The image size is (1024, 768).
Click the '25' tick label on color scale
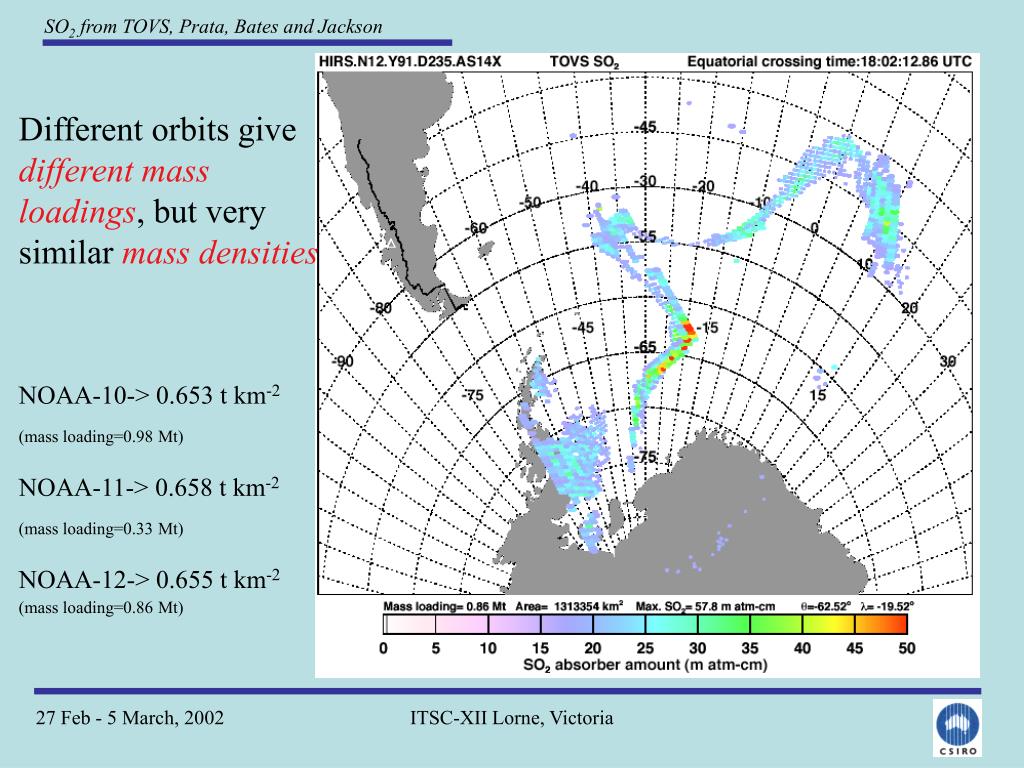click(x=645, y=648)
